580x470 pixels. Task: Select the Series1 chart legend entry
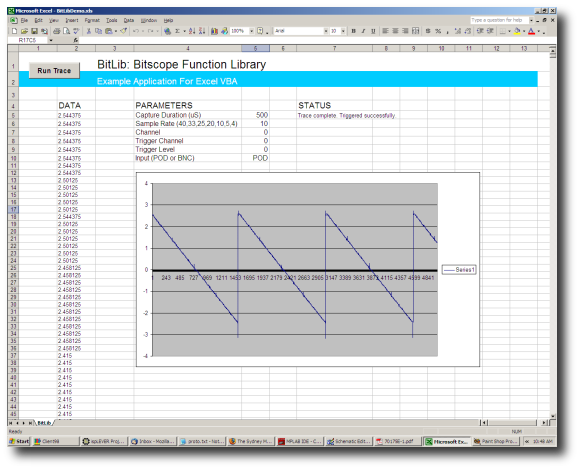click(x=459, y=270)
